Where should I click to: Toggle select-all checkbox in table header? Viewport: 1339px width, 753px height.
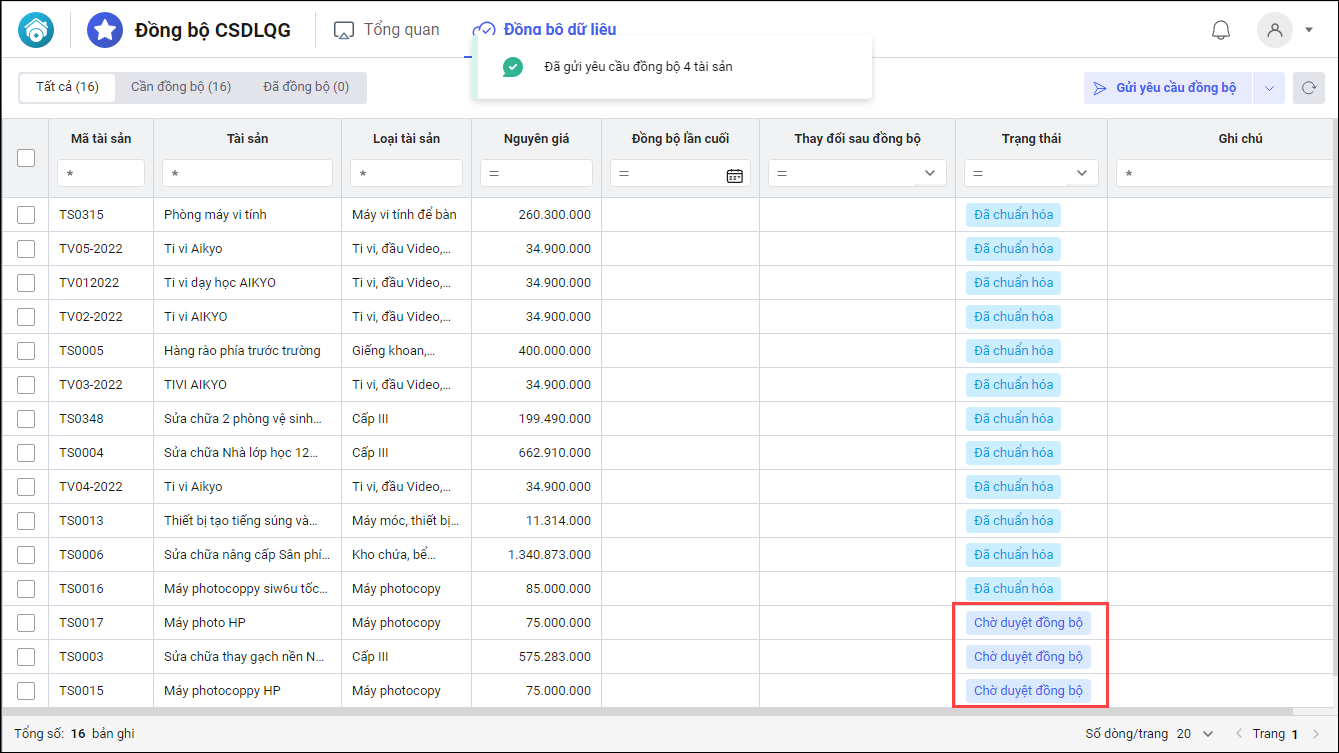(x=26, y=157)
